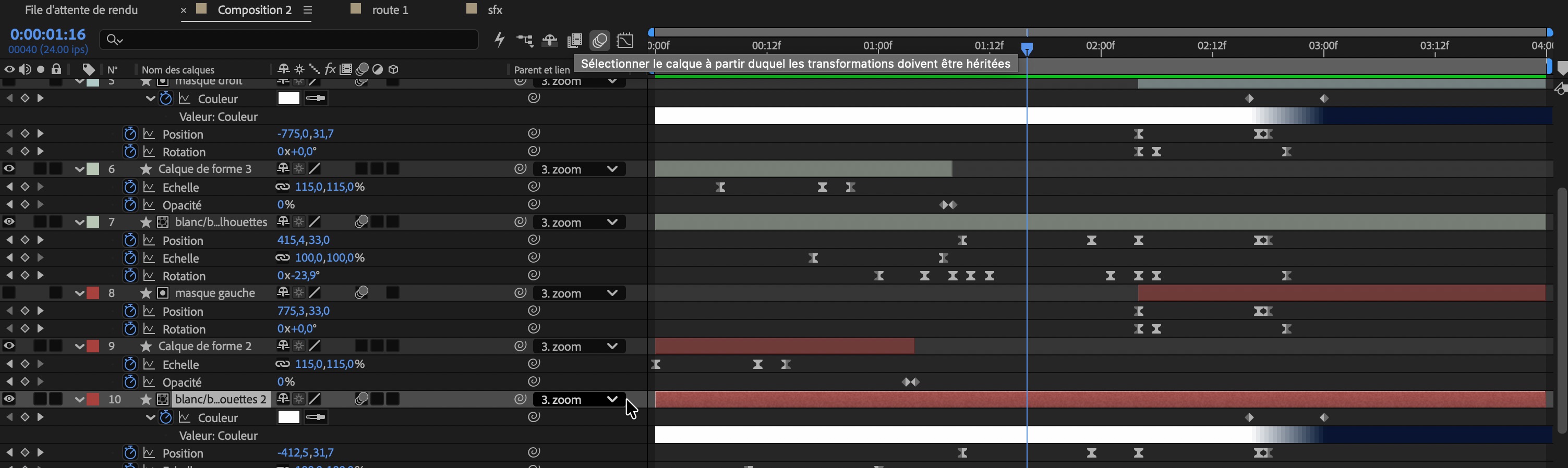
Task: Collapse the blanc/b..ouettes 2 layer
Action: coord(79,399)
